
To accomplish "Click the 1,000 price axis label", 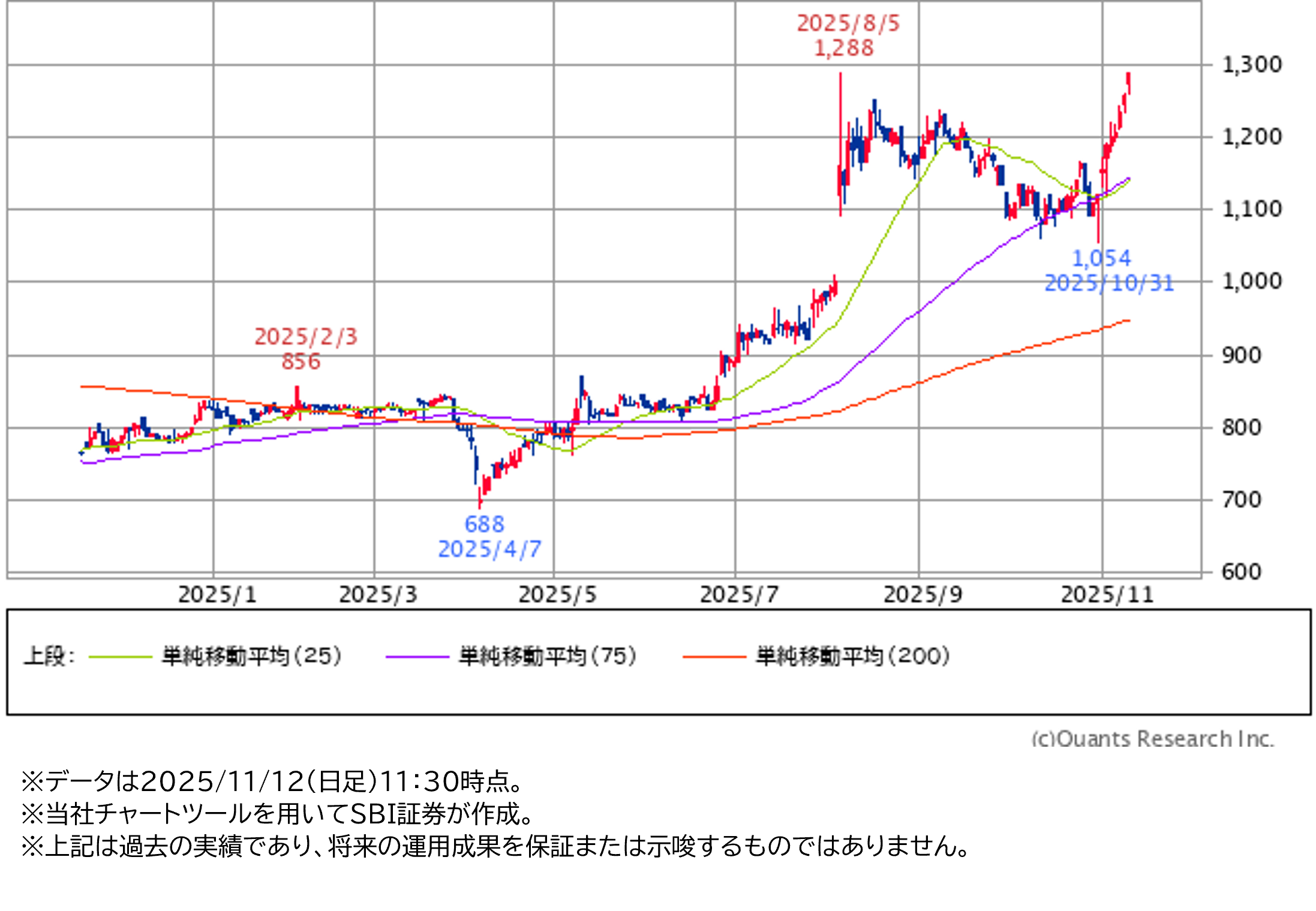I will 1252,281.
